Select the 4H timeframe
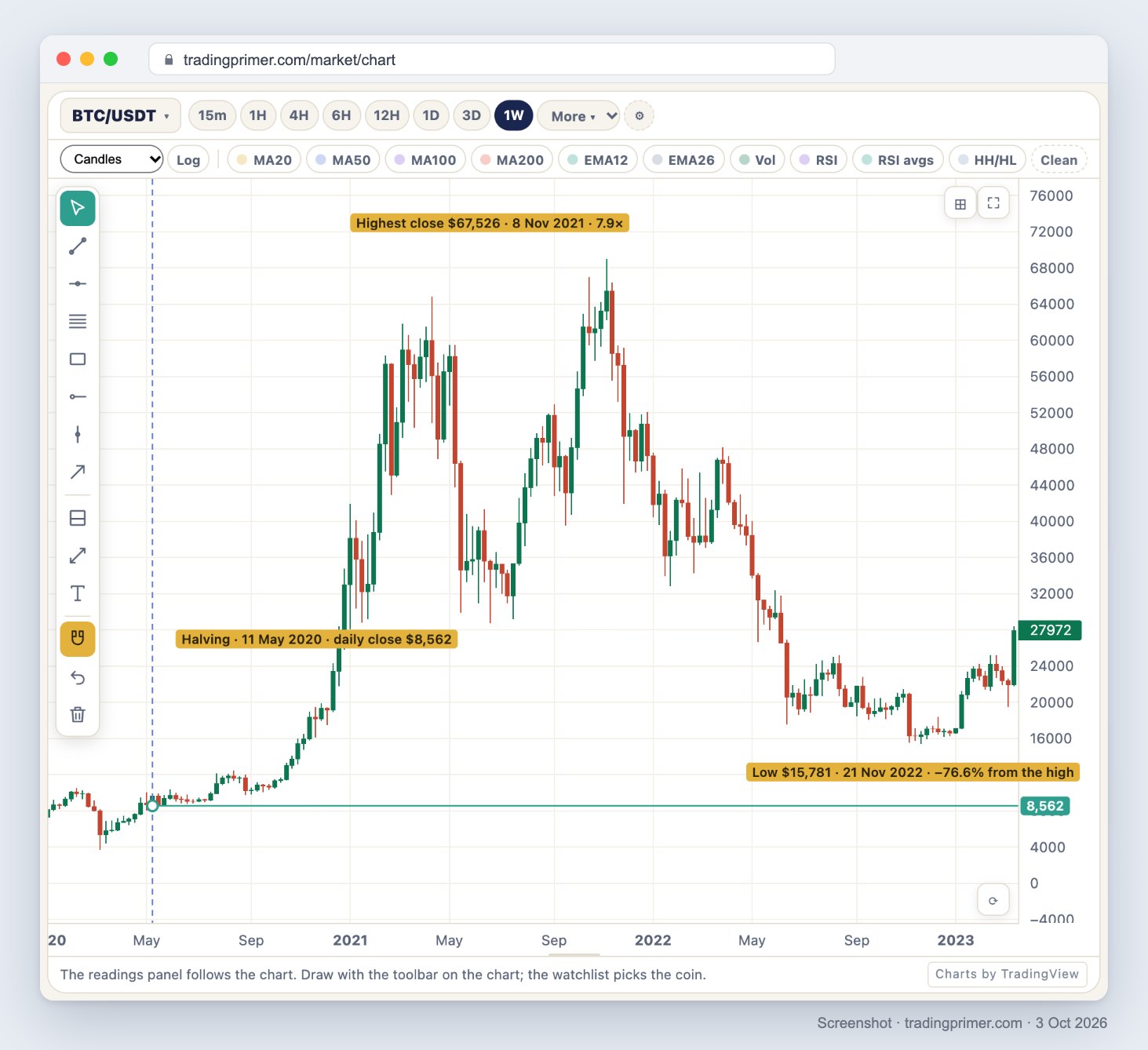Viewport: 1148px width, 1050px height. 299,115
